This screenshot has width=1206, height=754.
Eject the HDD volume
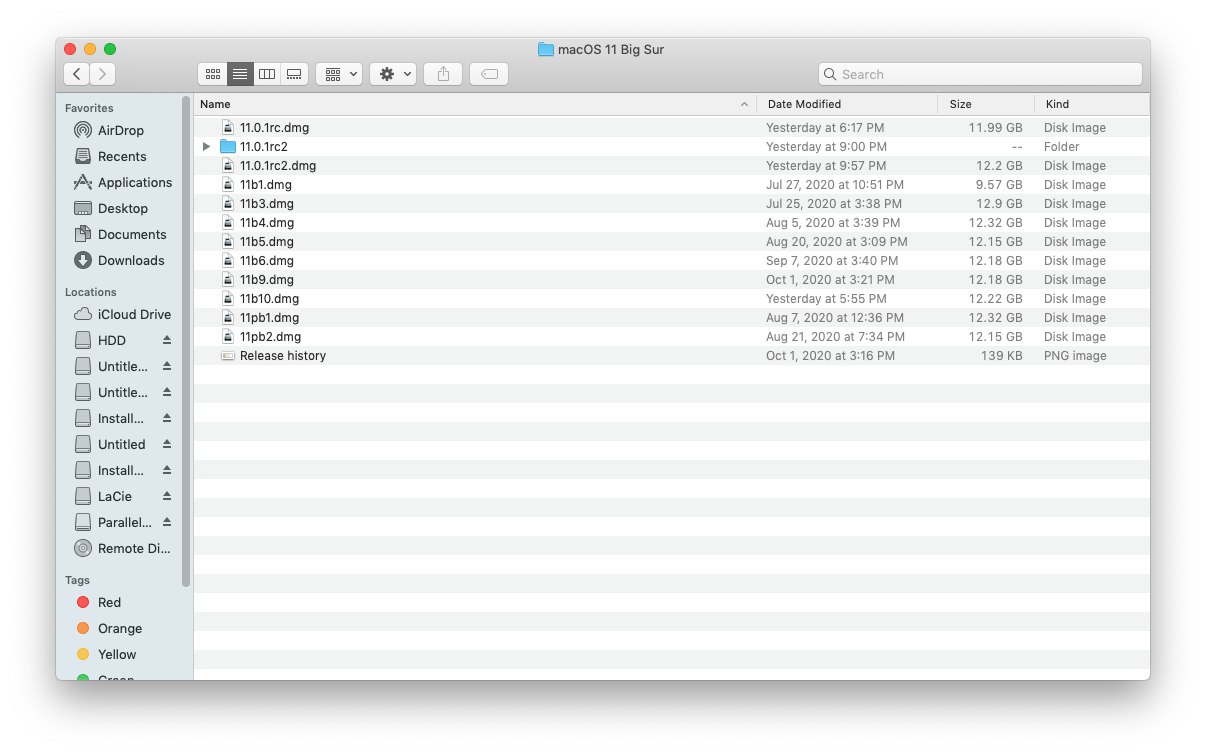[167, 340]
